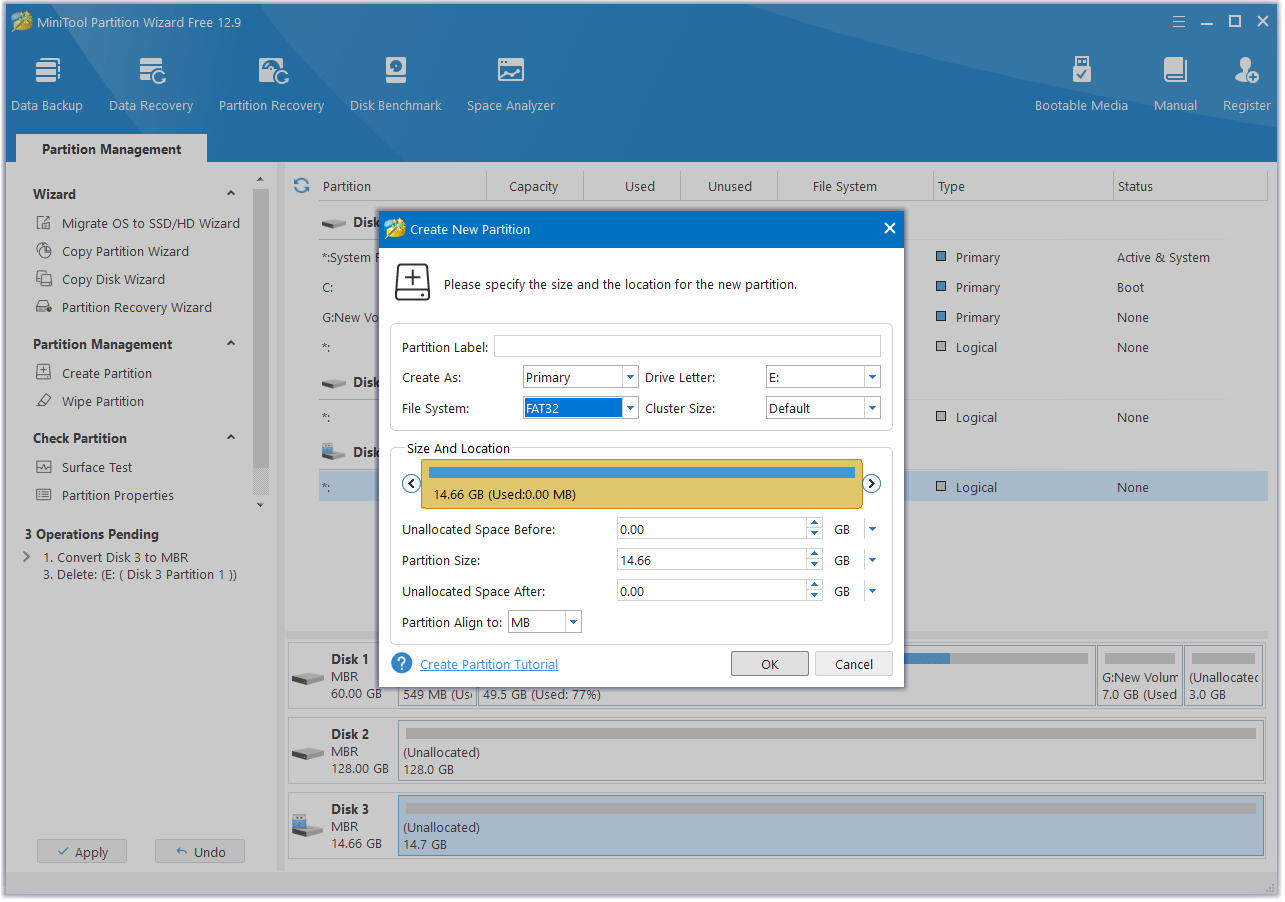Select the pending Delete E: operation

pyautogui.click(x=139, y=574)
